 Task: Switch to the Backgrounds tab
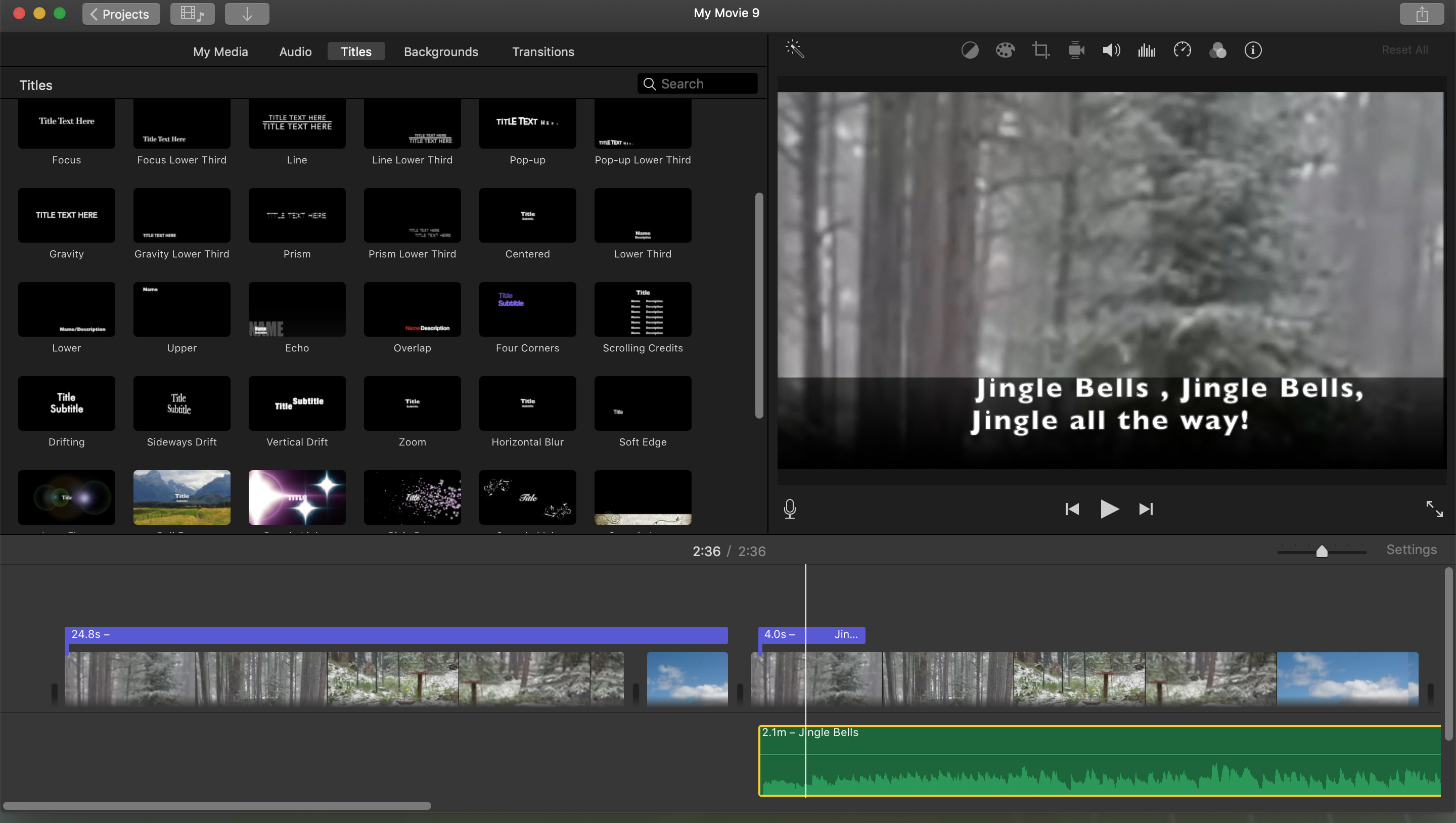coord(441,52)
